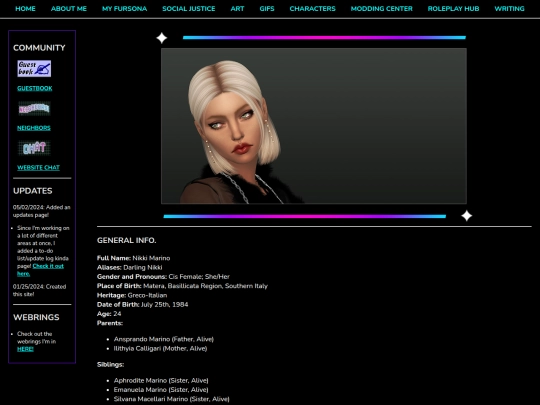Click 'Ansprando Marino (Father, Alive)'
Viewport: 540px width, 405px height.
tap(164, 340)
